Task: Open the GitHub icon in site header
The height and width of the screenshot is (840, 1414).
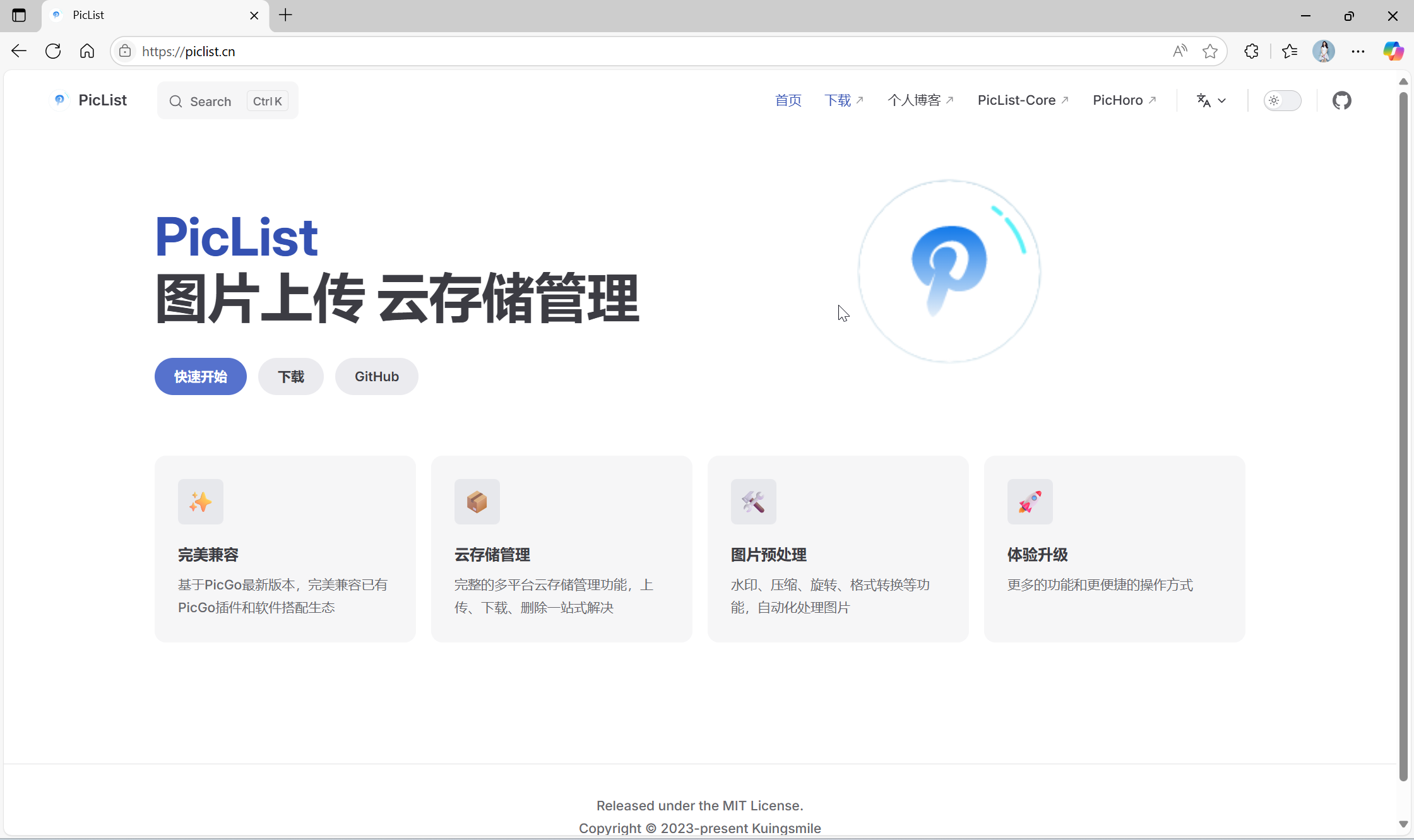Action: point(1341,100)
